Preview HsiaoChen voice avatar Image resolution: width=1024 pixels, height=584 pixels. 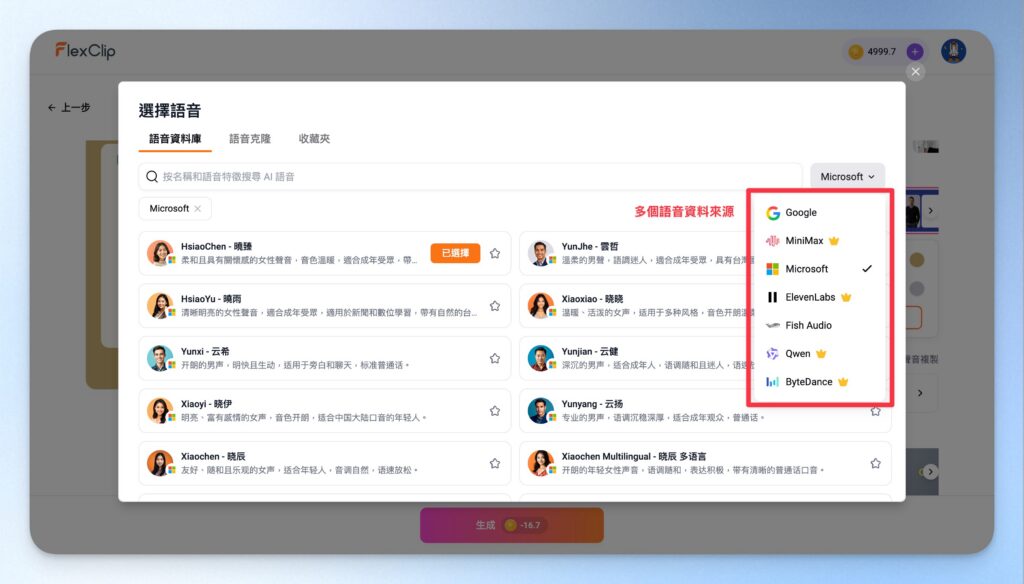tap(160, 253)
